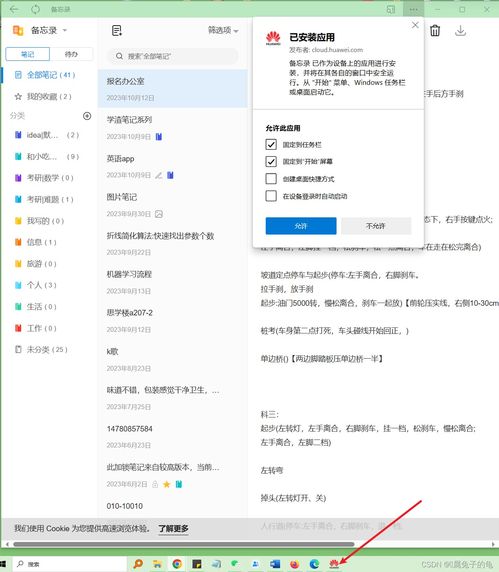Click the blue notebook tag on 学渣笔记系列
Screen dimensions: 499x572
pyautogui.click(x=159, y=136)
